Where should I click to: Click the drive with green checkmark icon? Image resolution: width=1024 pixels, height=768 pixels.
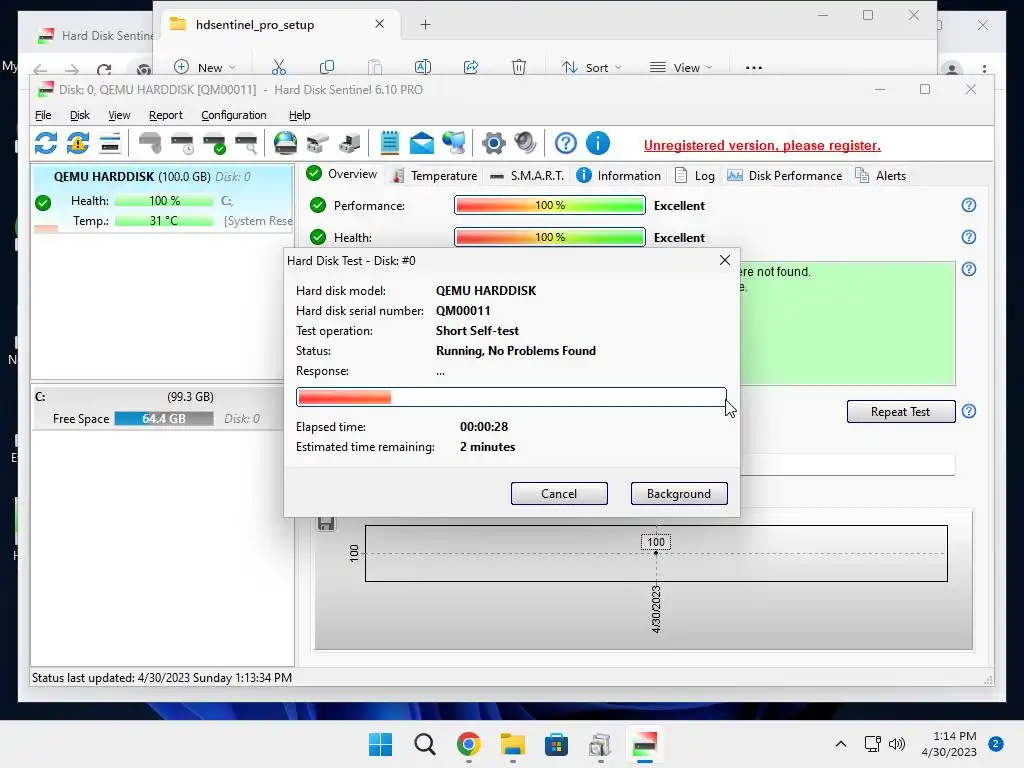214,143
